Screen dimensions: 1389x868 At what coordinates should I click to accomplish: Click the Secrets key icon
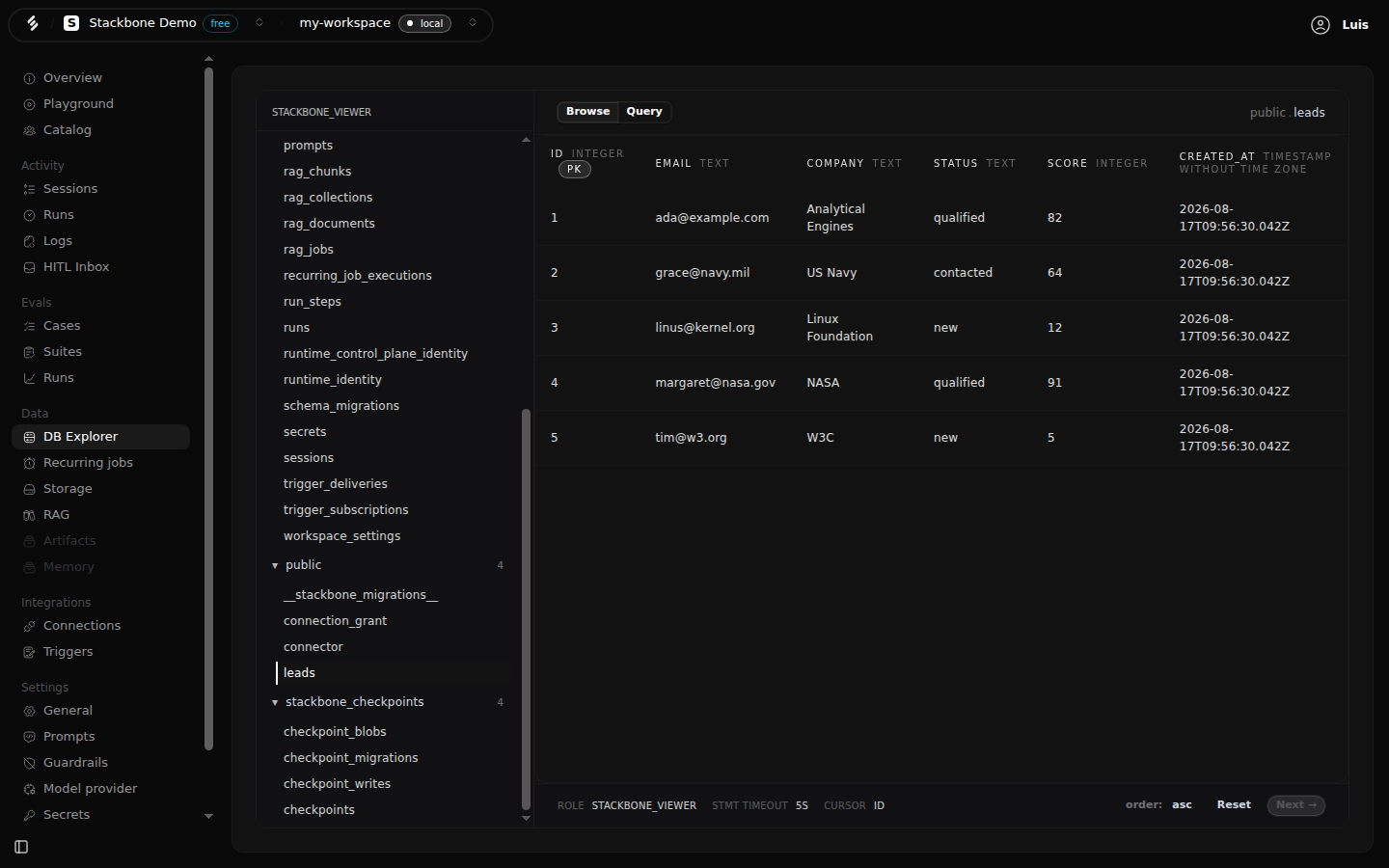[x=29, y=815]
